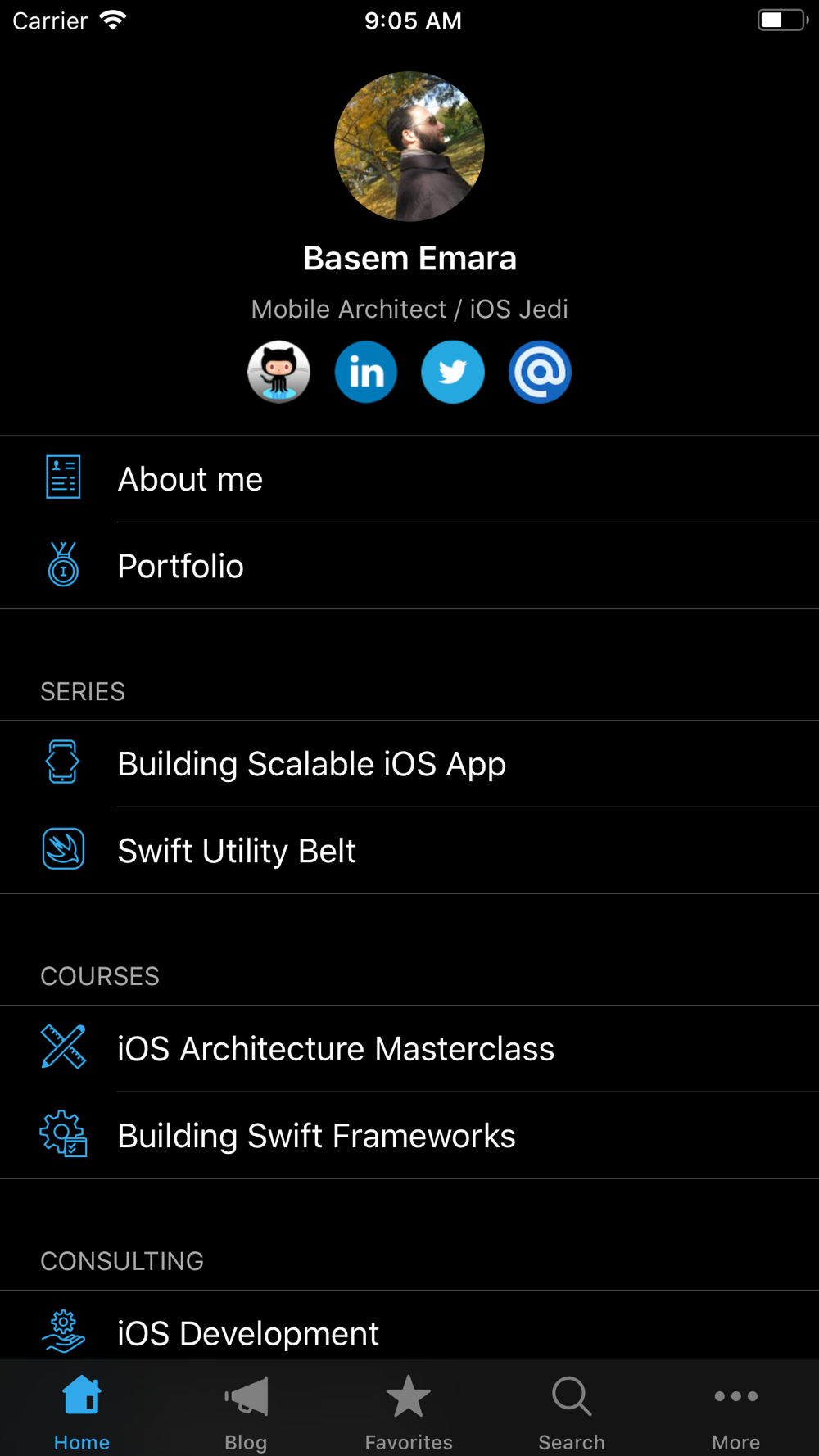Viewport: 819px width, 1456px height.
Task: Tap the About me document icon
Action: [x=63, y=477]
